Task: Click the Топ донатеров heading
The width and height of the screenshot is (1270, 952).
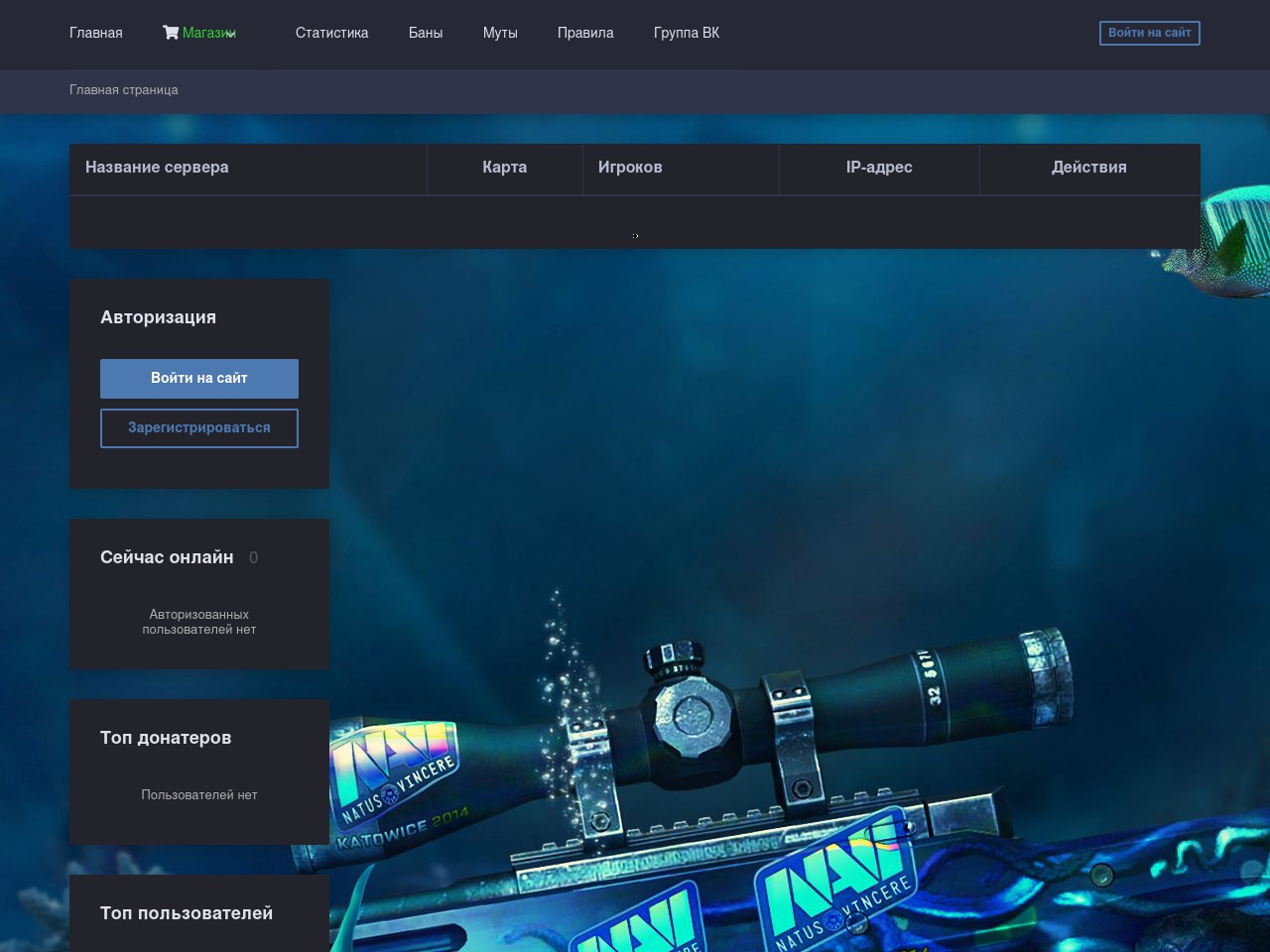Action: (166, 738)
